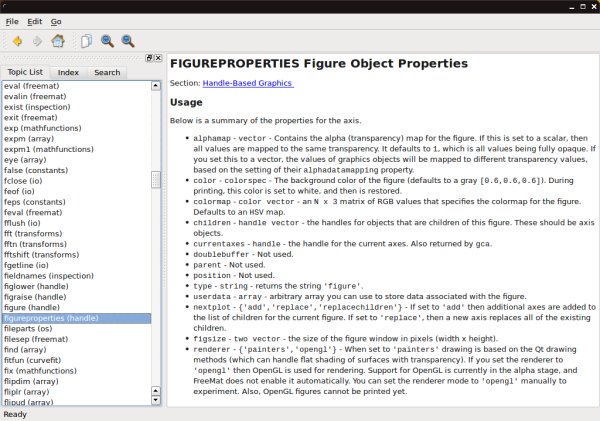This screenshot has width=600, height=421.
Task: Click the renderer property name
Action: (212, 349)
